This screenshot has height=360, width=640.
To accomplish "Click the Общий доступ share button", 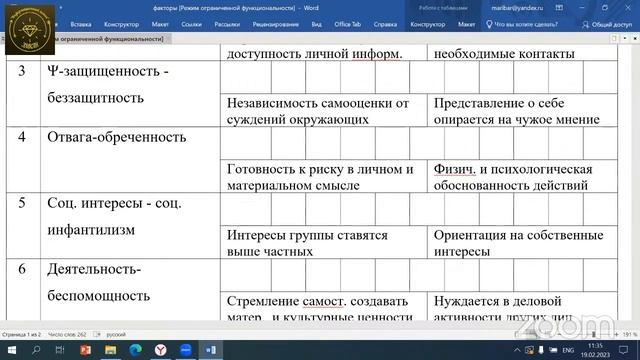I will 607,24.
